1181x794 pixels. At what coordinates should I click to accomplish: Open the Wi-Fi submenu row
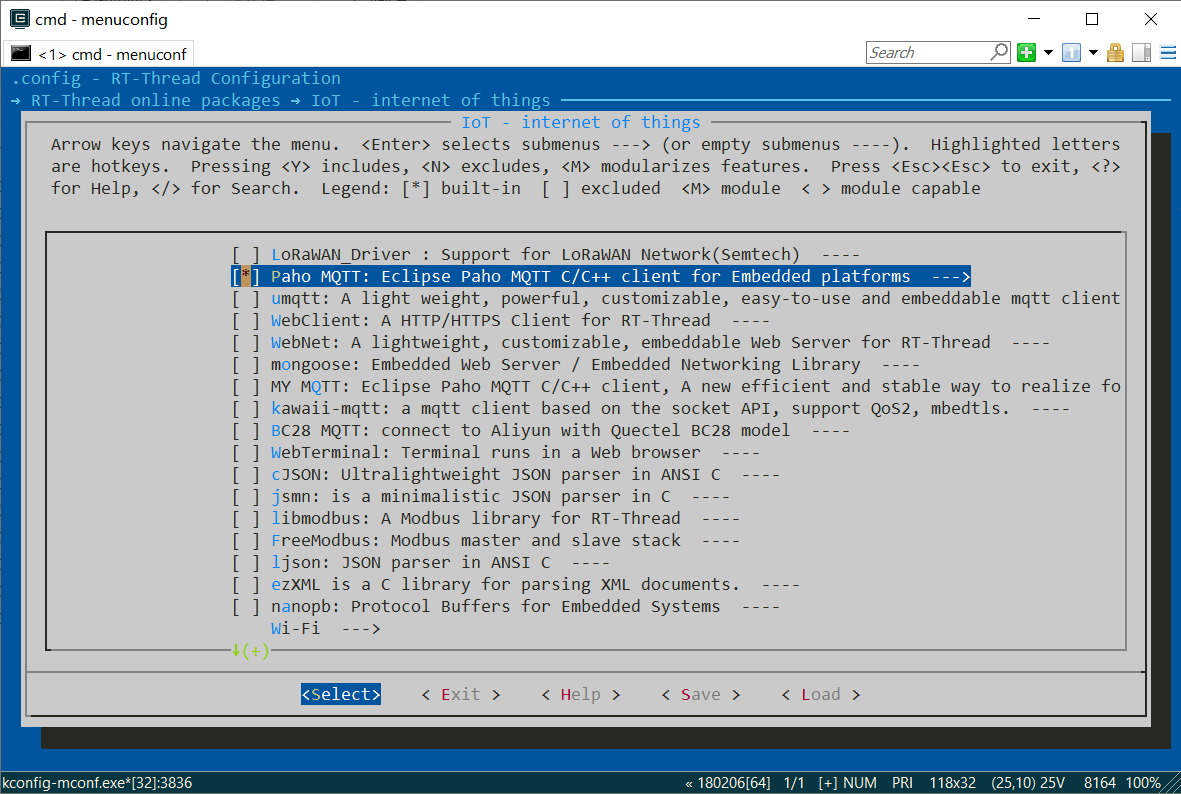coord(325,628)
